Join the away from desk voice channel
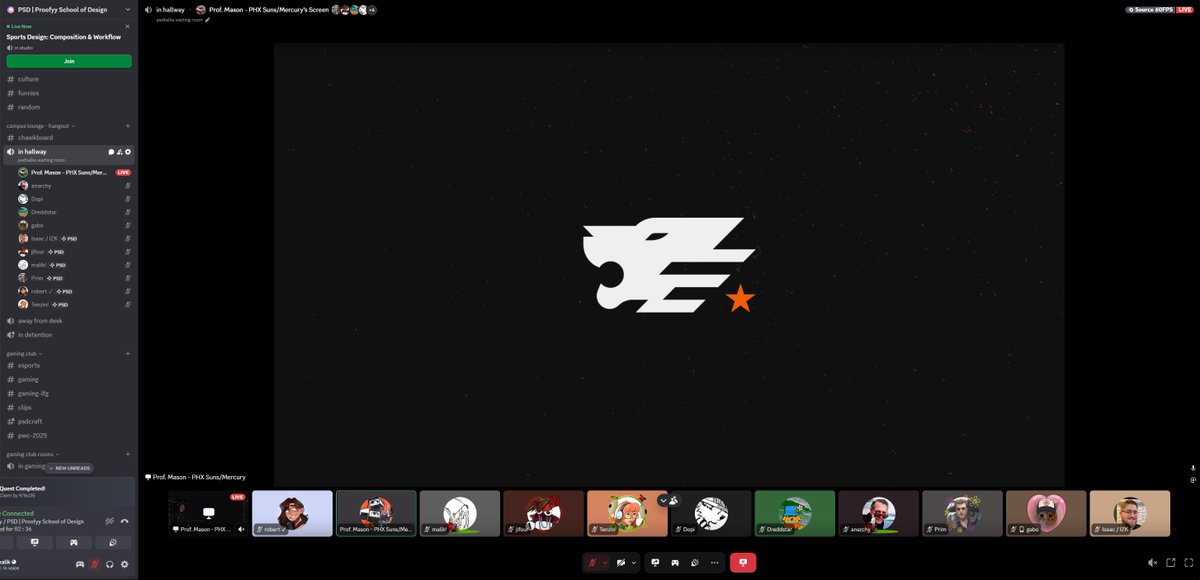1200x580 pixels. coord(69,320)
